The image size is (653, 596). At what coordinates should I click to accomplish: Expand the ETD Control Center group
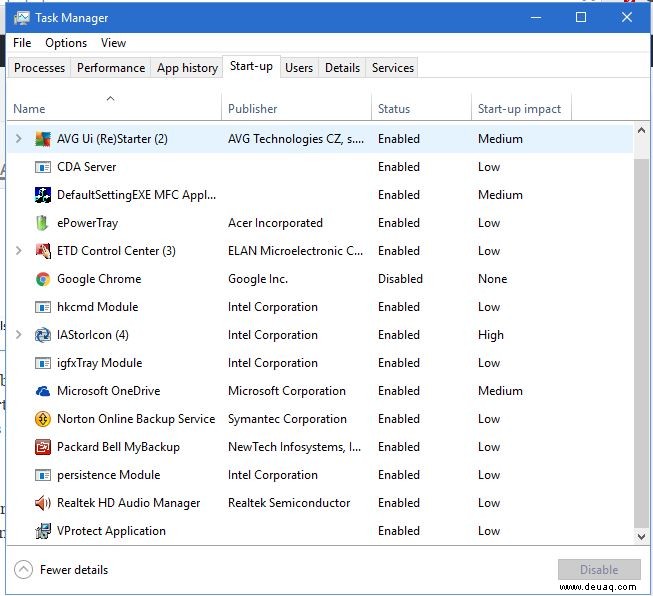[x=18, y=251]
